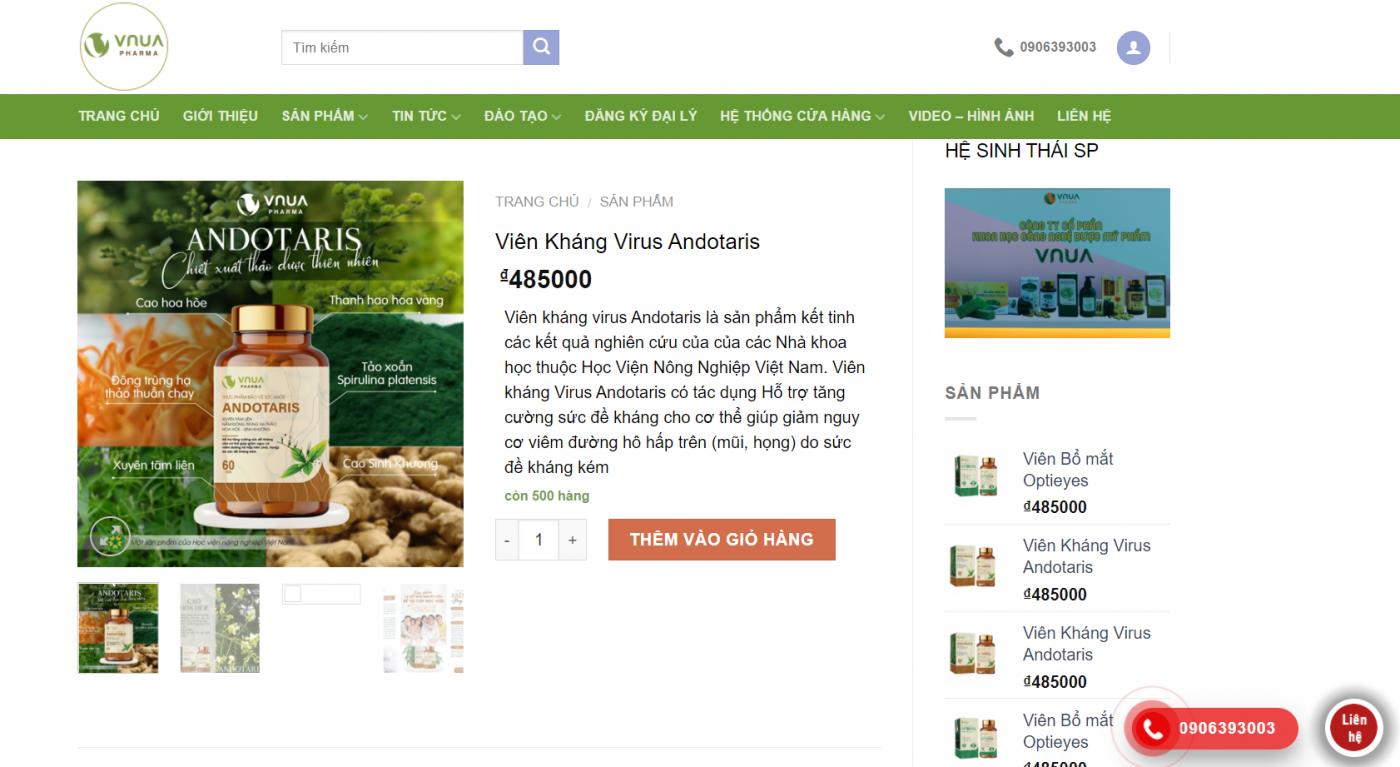Go to GIỚI THIỆU menu item

tap(220, 116)
